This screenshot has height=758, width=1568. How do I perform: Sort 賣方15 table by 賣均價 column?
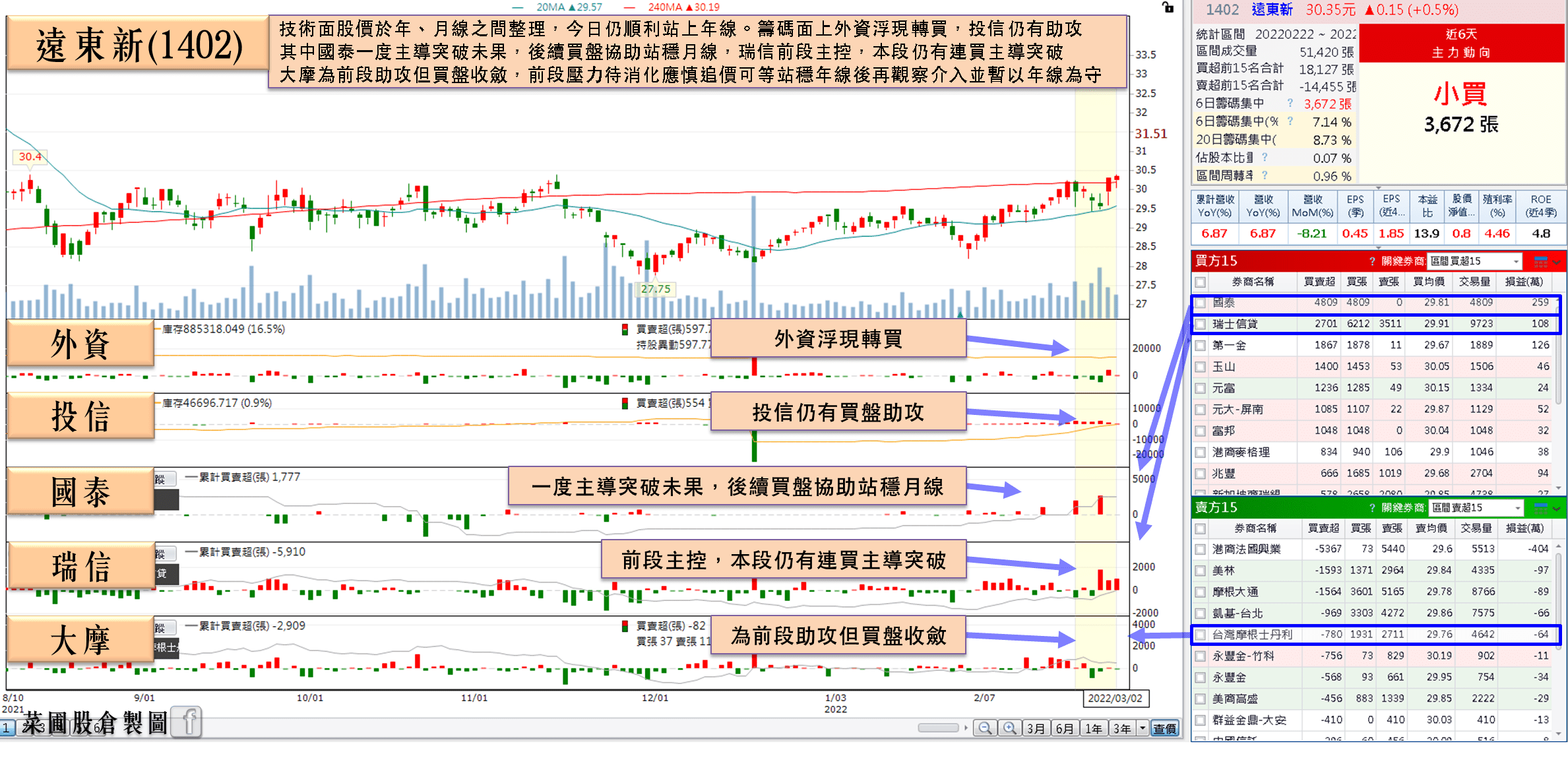(1431, 528)
